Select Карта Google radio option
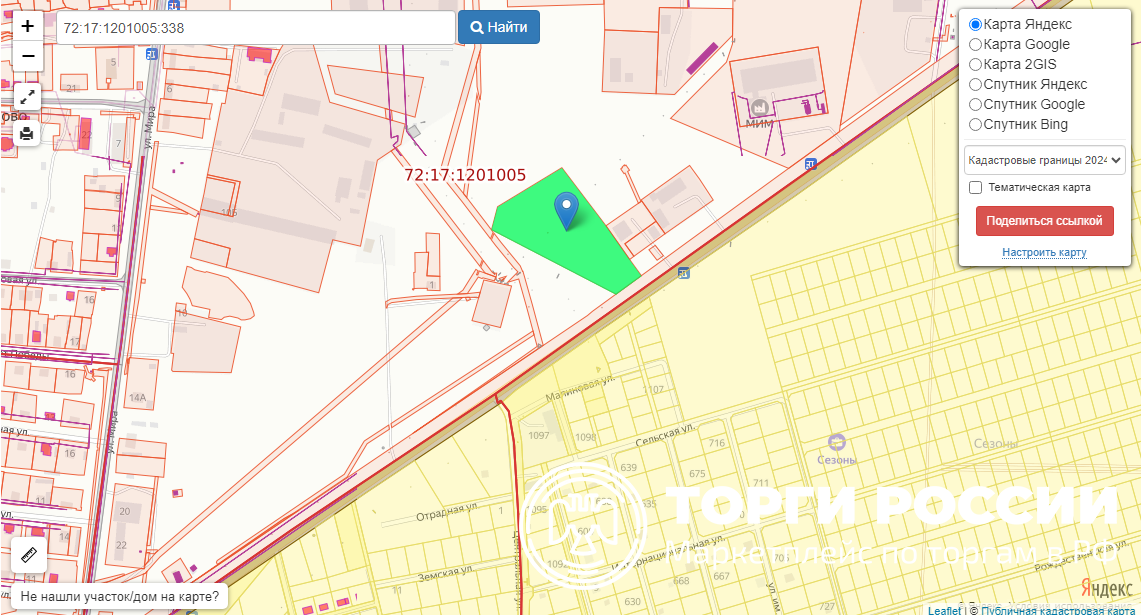Image resolution: width=1142 pixels, height=615 pixels. pos(976,44)
